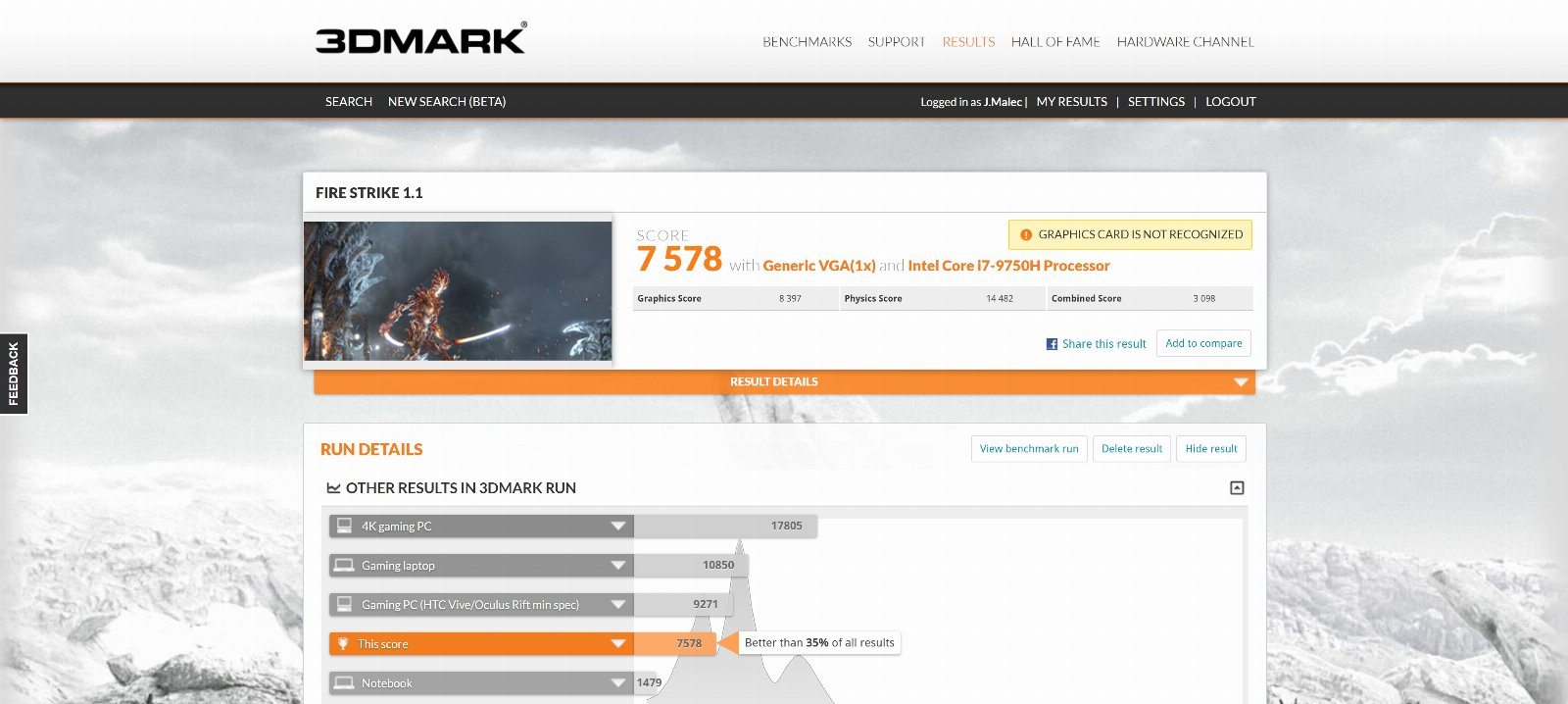Open the Benchmarks menu
The height and width of the screenshot is (704, 1568).
tap(808, 42)
